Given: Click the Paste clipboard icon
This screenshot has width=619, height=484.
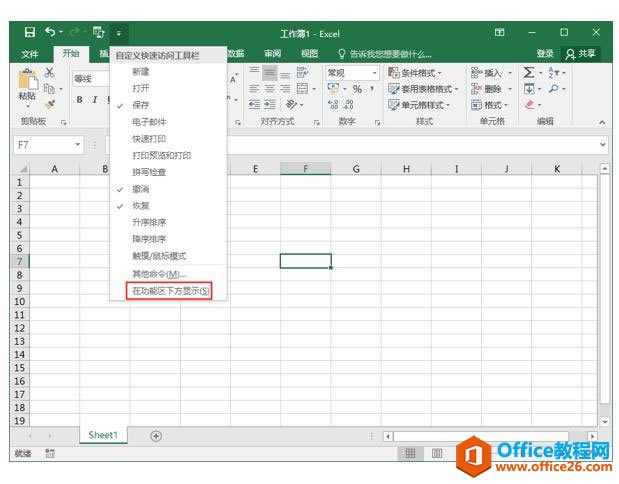Looking at the screenshot, I should point(27,79).
